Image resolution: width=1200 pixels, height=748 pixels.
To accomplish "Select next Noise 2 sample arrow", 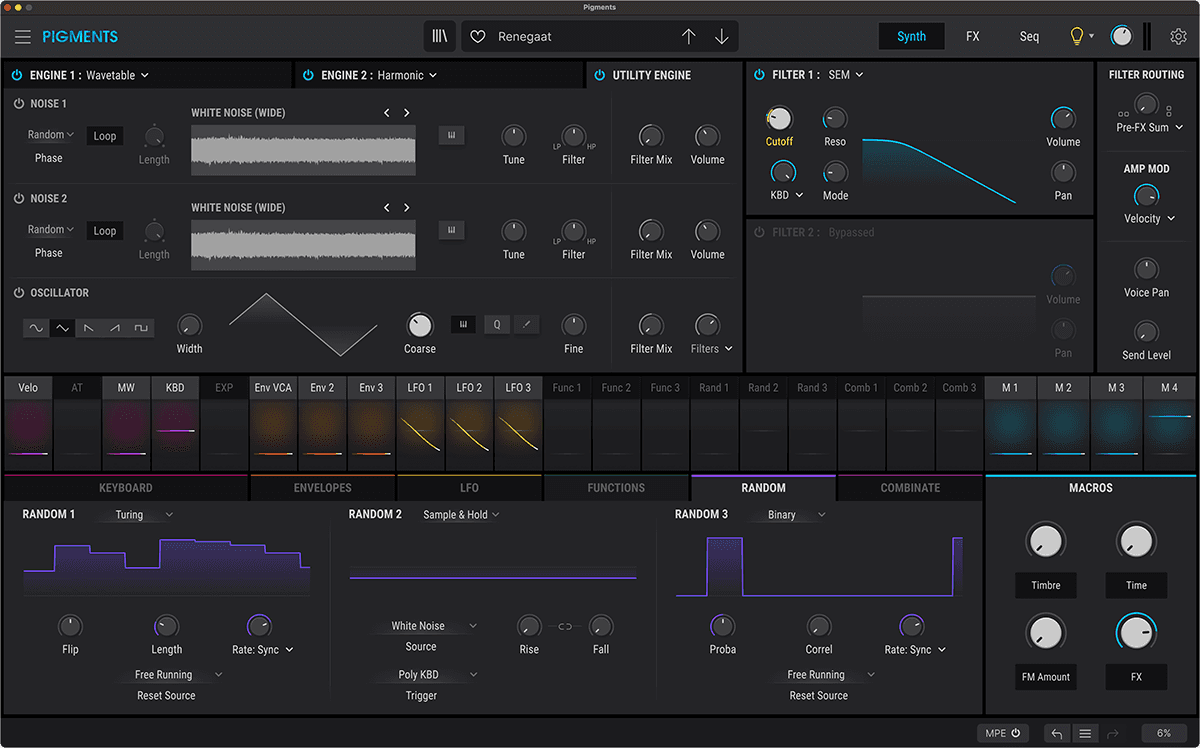I will (x=406, y=208).
